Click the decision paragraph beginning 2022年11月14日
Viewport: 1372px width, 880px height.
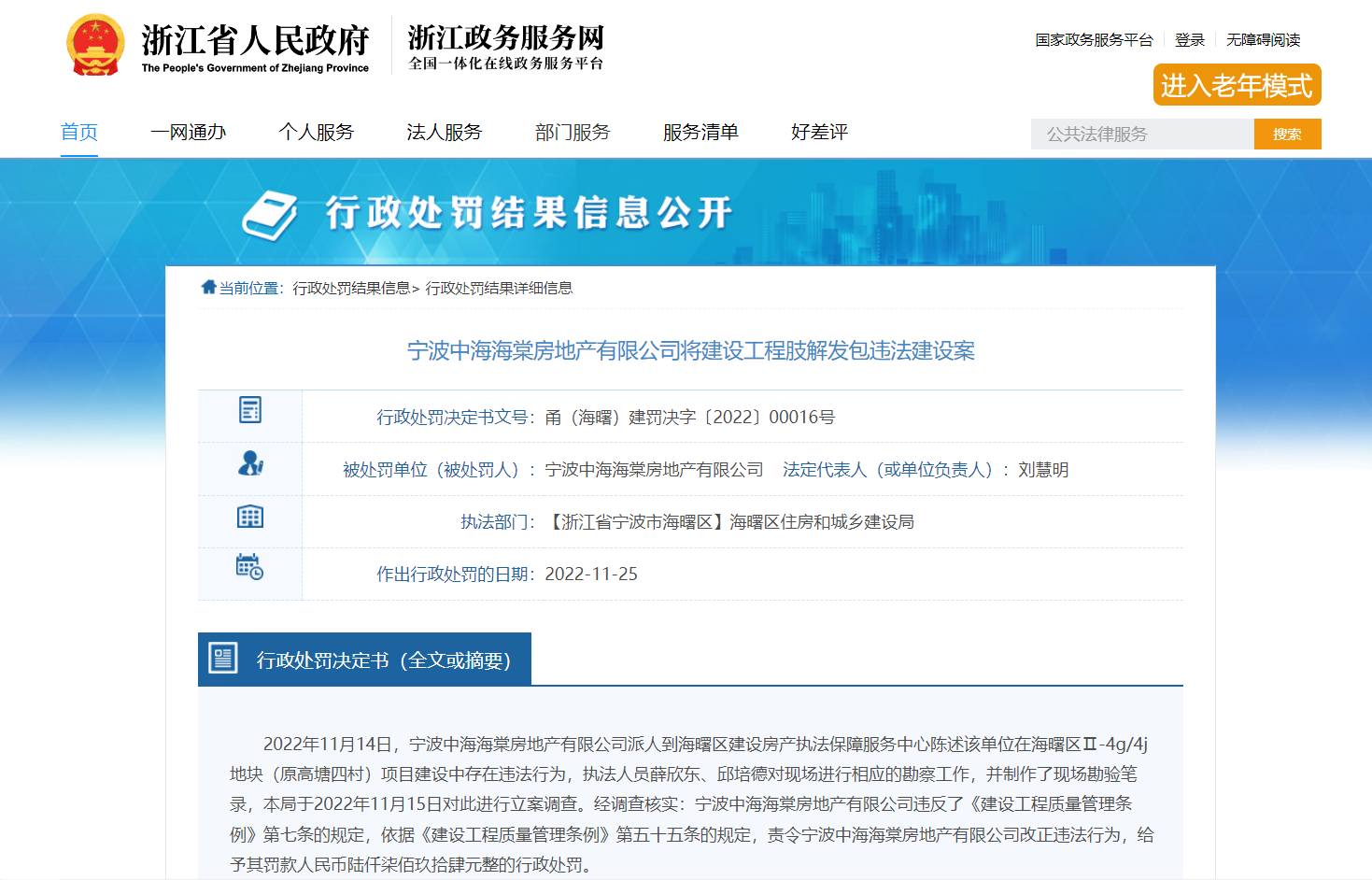691,803
